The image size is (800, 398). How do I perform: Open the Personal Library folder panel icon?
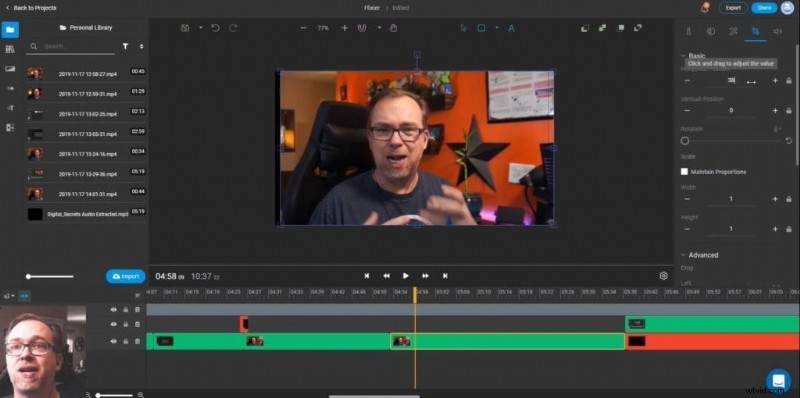pyautogui.click(x=10, y=30)
